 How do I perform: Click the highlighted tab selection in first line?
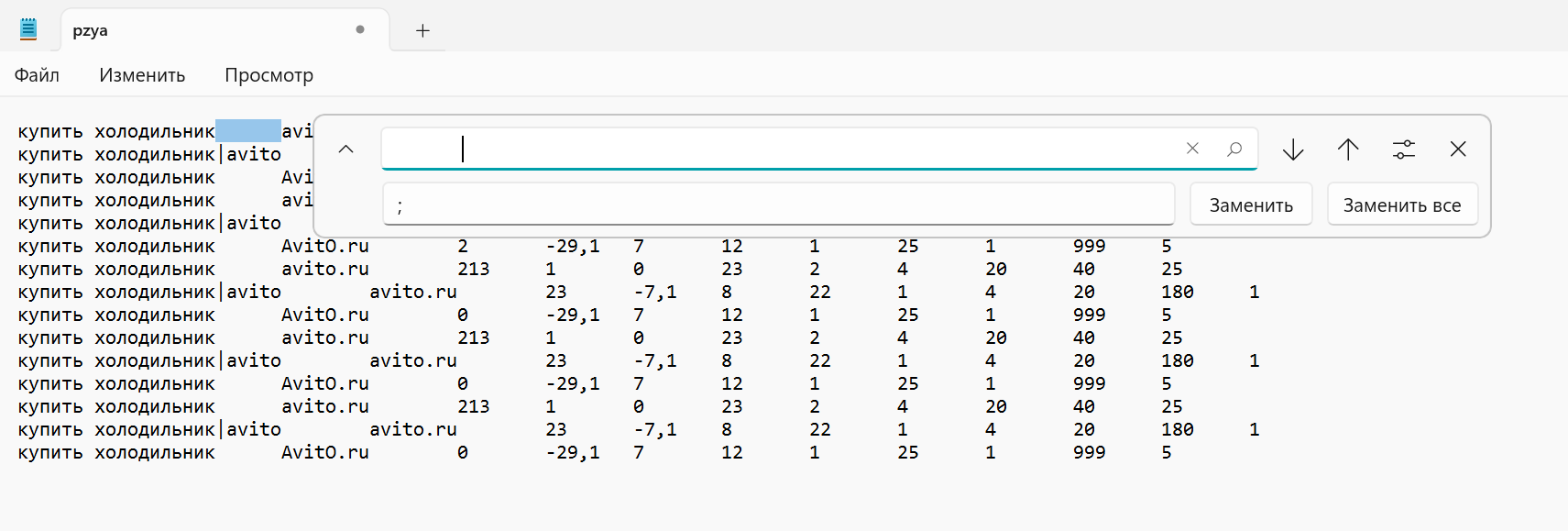[x=248, y=130]
